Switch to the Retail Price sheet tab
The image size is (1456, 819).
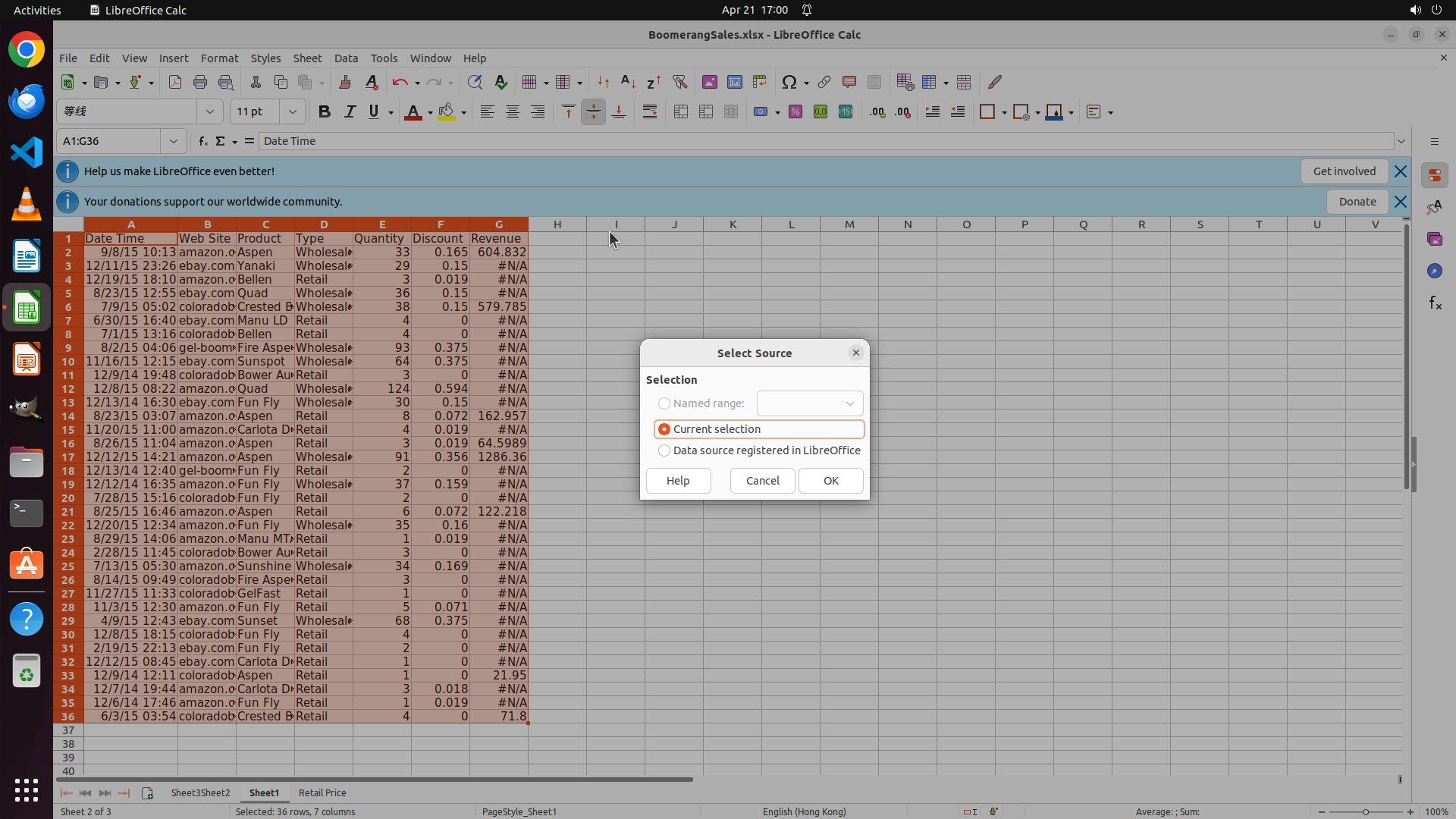coord(322,792)
